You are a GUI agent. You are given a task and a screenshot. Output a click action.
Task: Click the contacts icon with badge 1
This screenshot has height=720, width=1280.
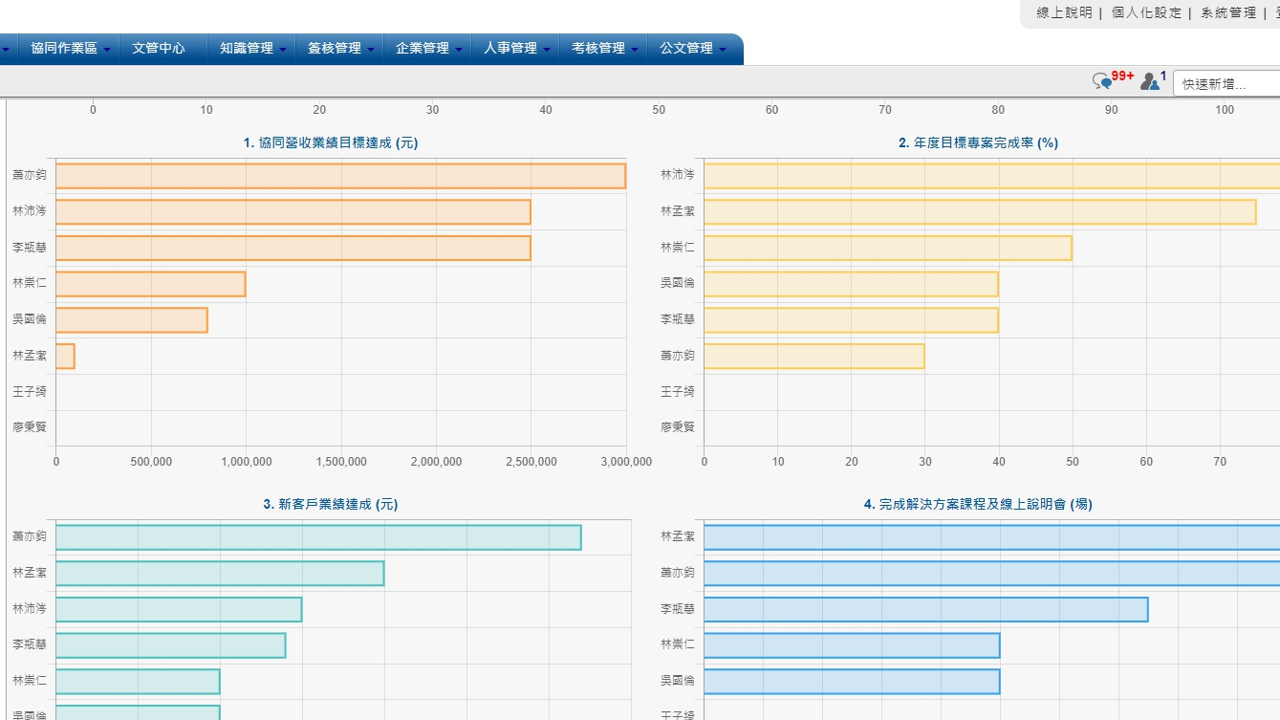[x=1150, y=82]
